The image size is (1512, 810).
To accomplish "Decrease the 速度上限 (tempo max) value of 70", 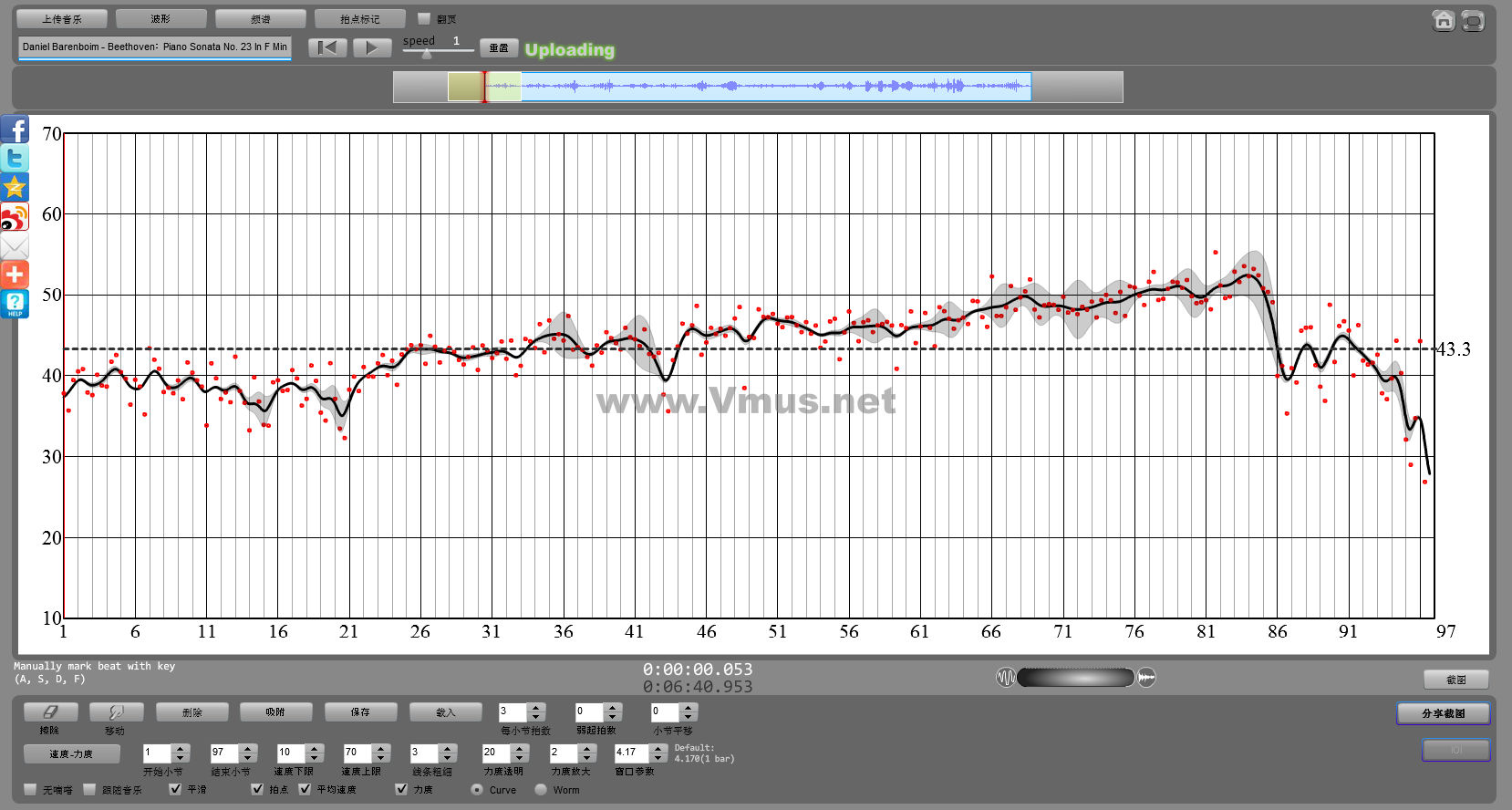I will click(381, 758).
